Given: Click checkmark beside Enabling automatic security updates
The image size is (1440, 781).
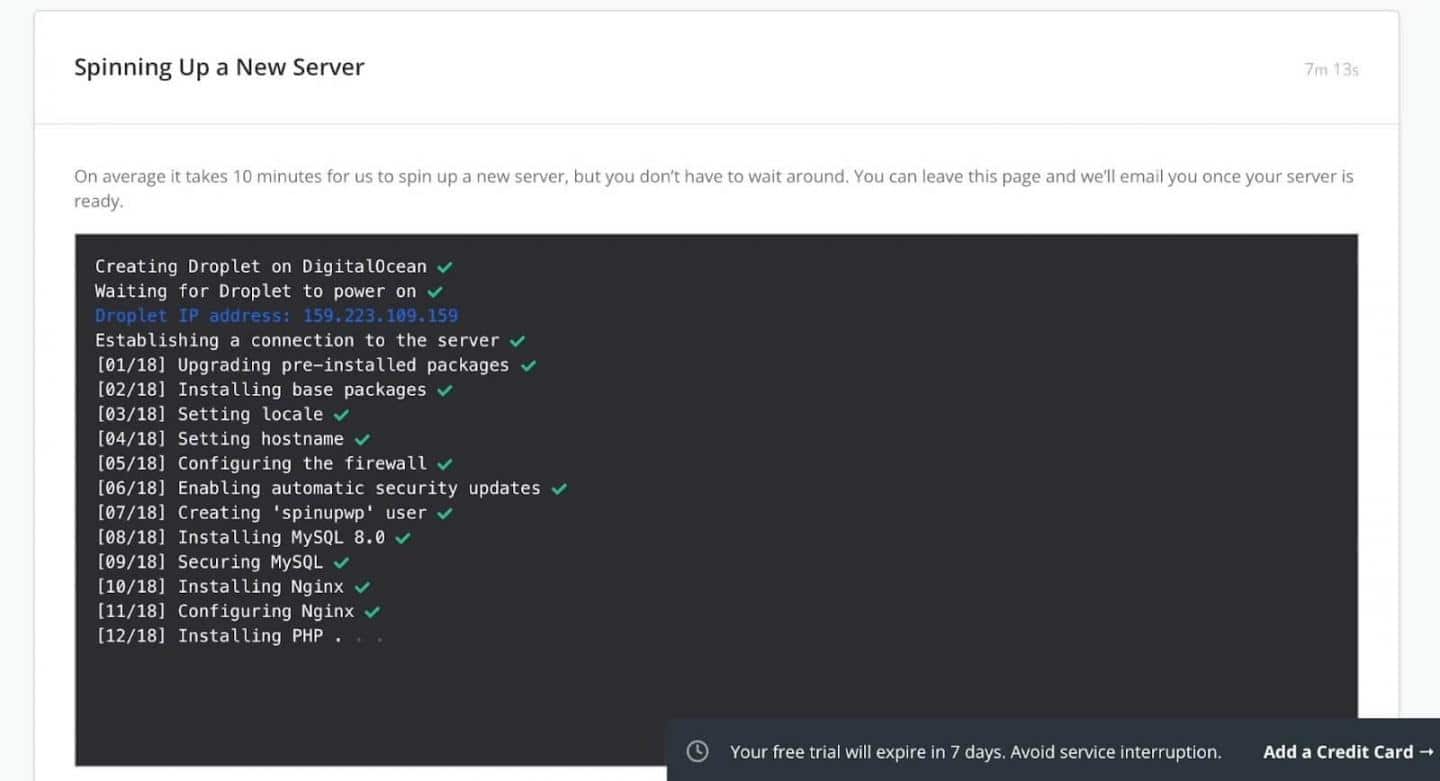Looking at the screenshot, I should pos(559,489).
